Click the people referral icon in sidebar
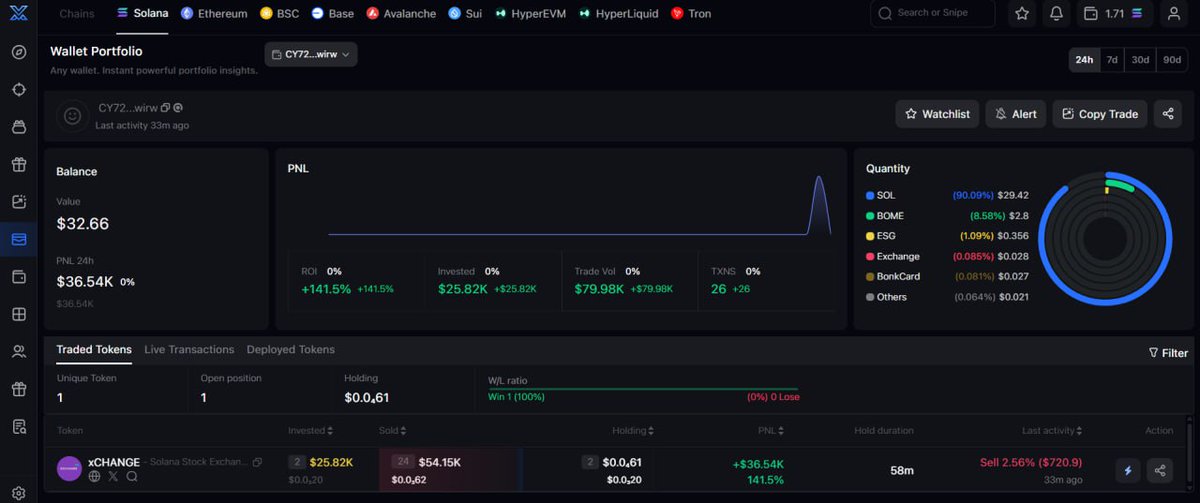 [19, 351]
